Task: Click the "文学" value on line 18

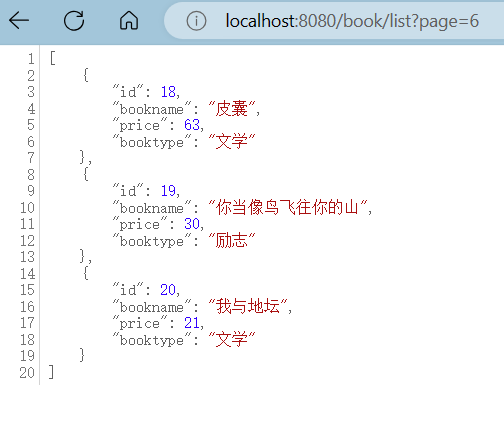Action: pos(232,339)
